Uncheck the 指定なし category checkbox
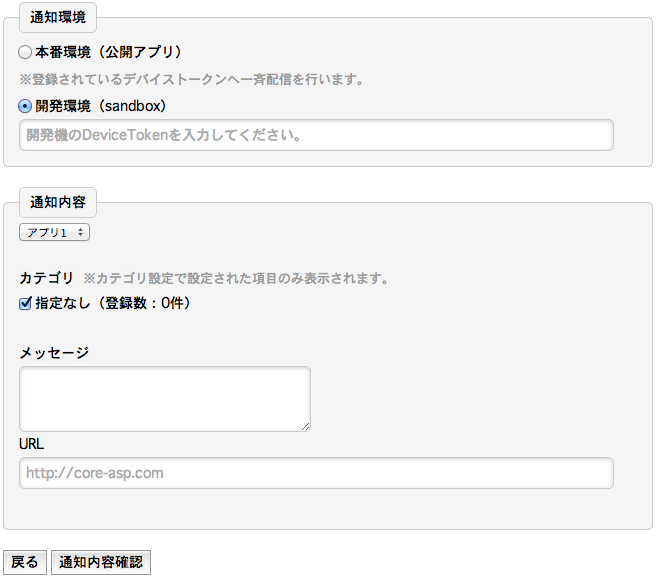658x578 pixels. [25, 303]
